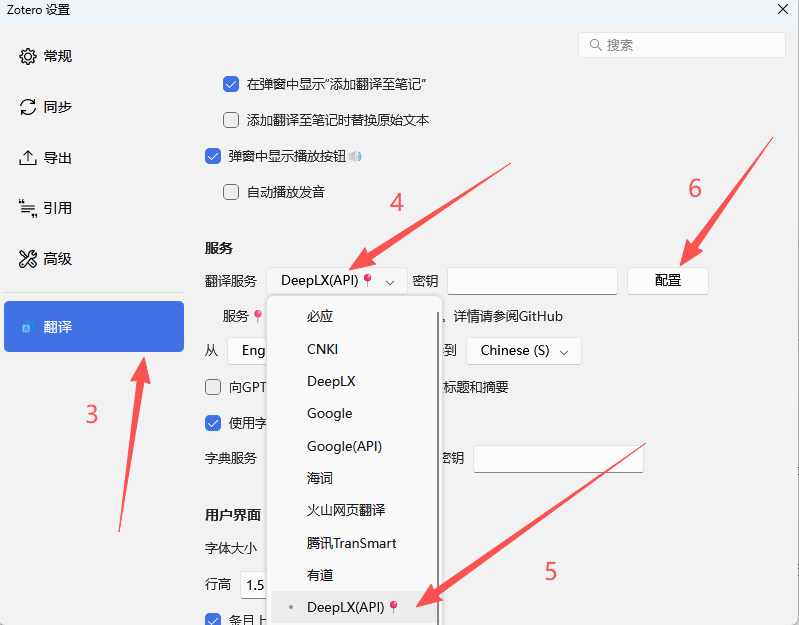Image resolution: width=799 pixels, height=625 pixels.
Task: Click the pin icon in the DeepLX(API) dropdown list row
Action: tap(393, 607)
